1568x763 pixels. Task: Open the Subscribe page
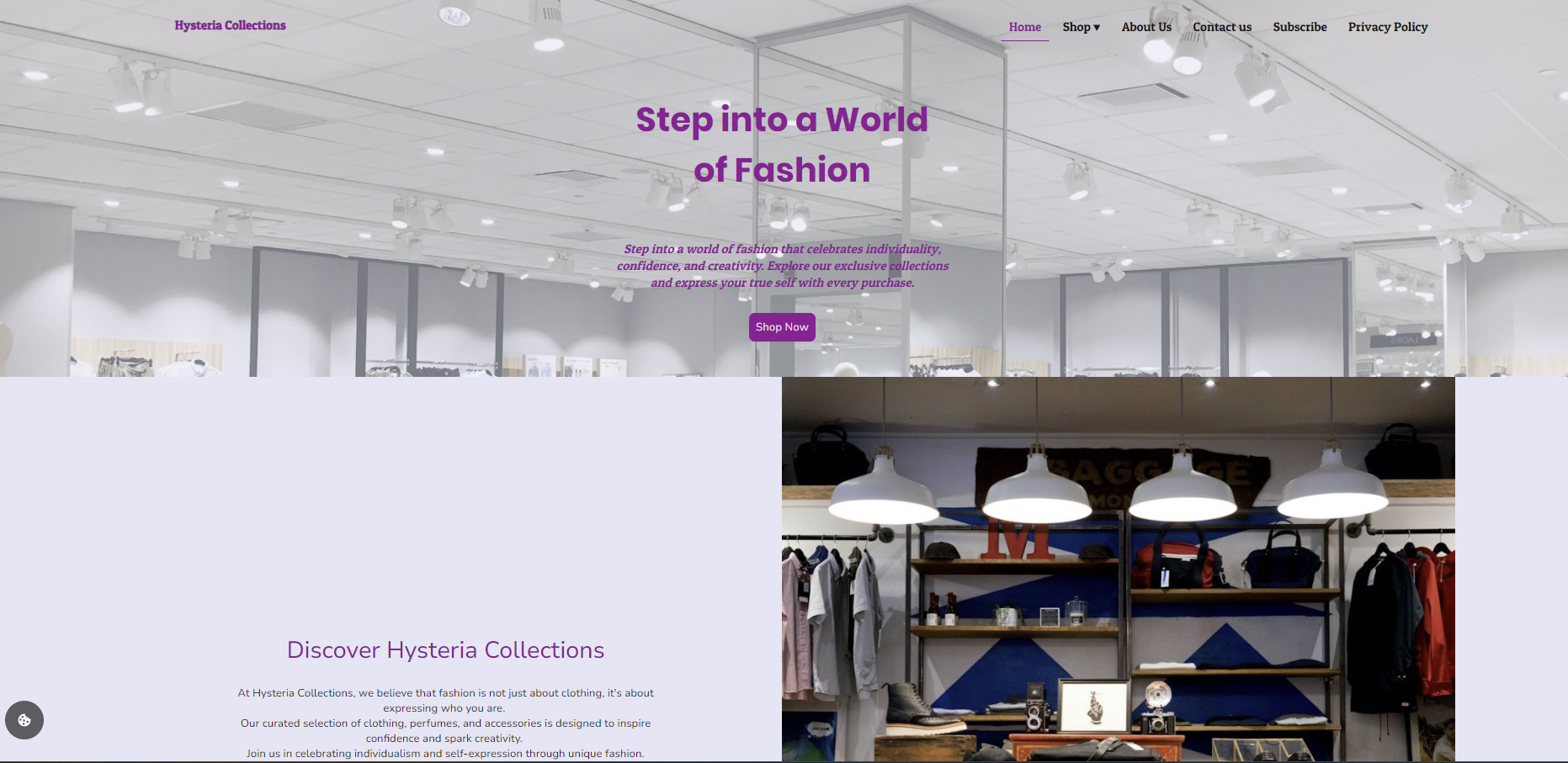(x=1300, y=27)
